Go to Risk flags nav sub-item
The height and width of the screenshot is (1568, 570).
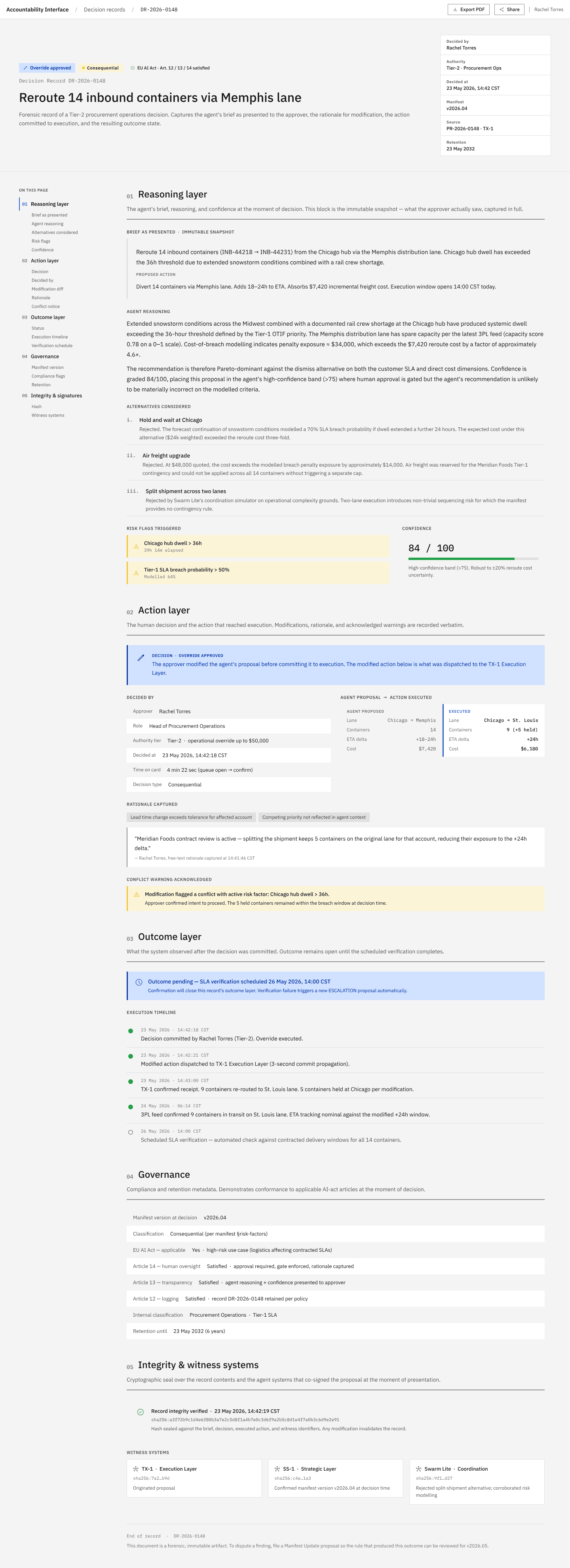[x=41, y=241]
